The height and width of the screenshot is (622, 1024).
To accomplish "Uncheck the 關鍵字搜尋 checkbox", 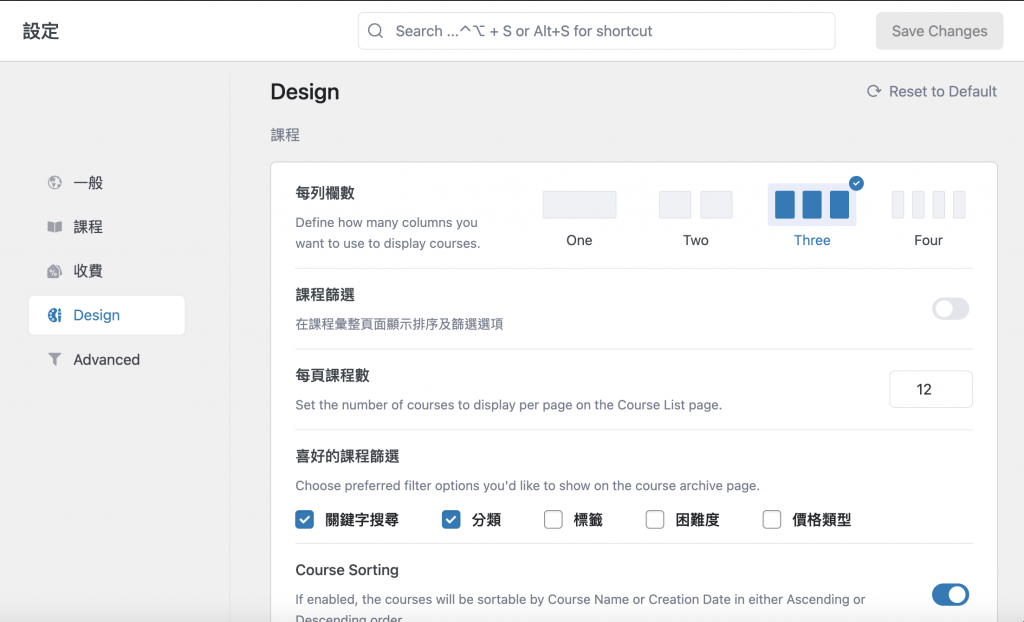I will pyautogui.click(x=305, y=519).
